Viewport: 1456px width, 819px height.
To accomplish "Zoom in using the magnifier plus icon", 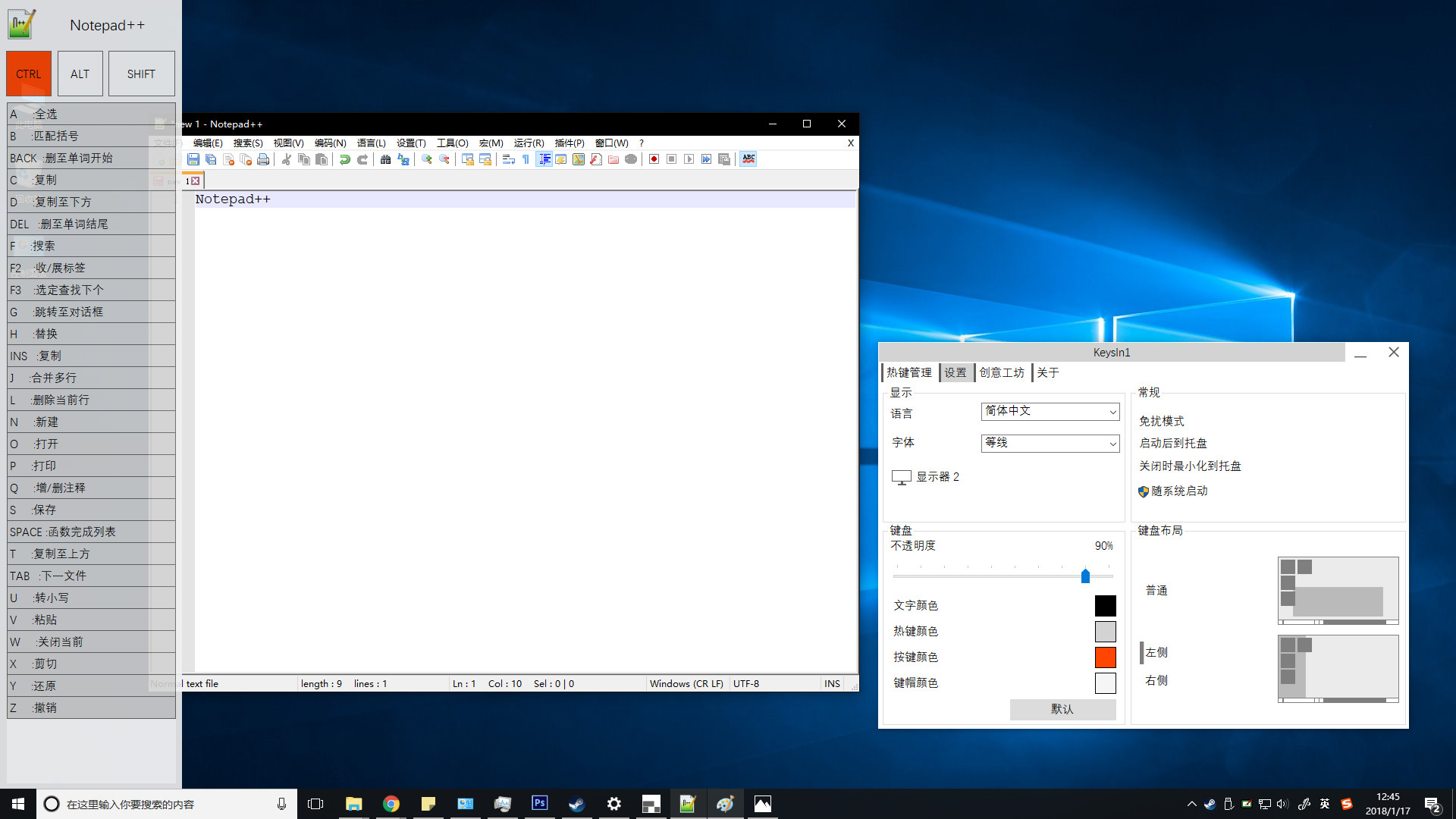I will [x=426, y=159].
